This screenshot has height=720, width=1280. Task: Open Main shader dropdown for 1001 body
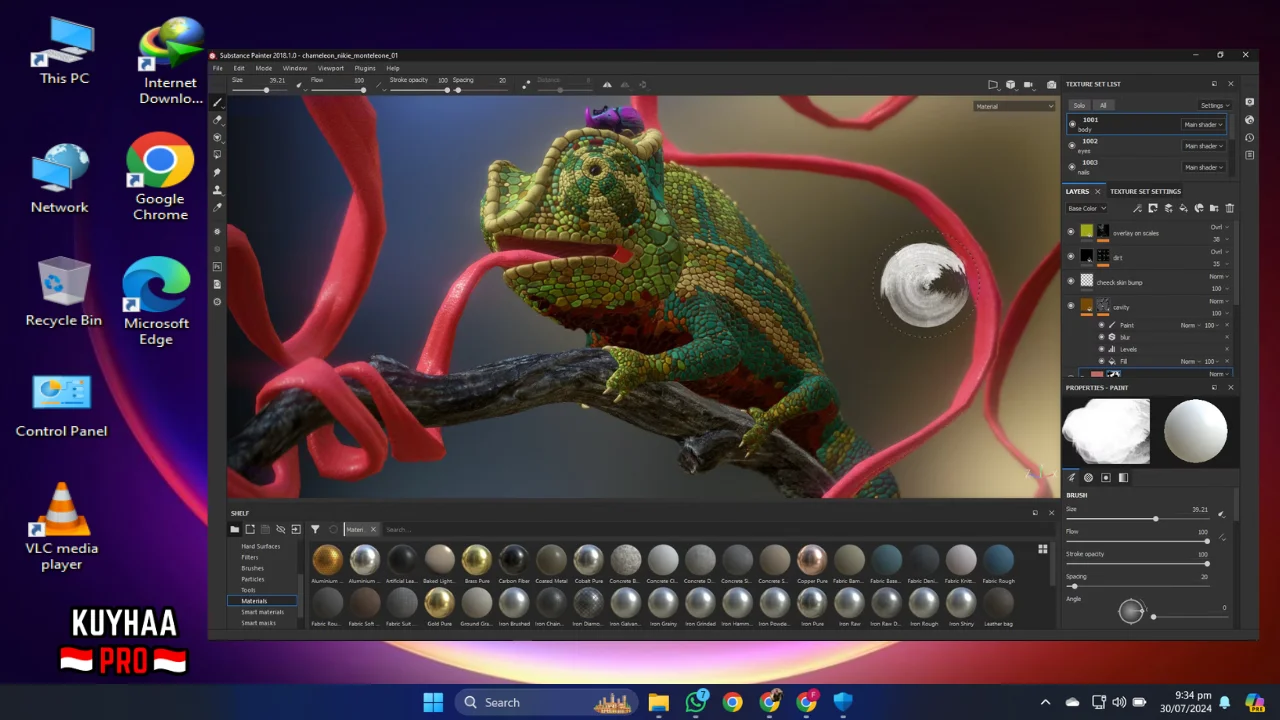1203,125
